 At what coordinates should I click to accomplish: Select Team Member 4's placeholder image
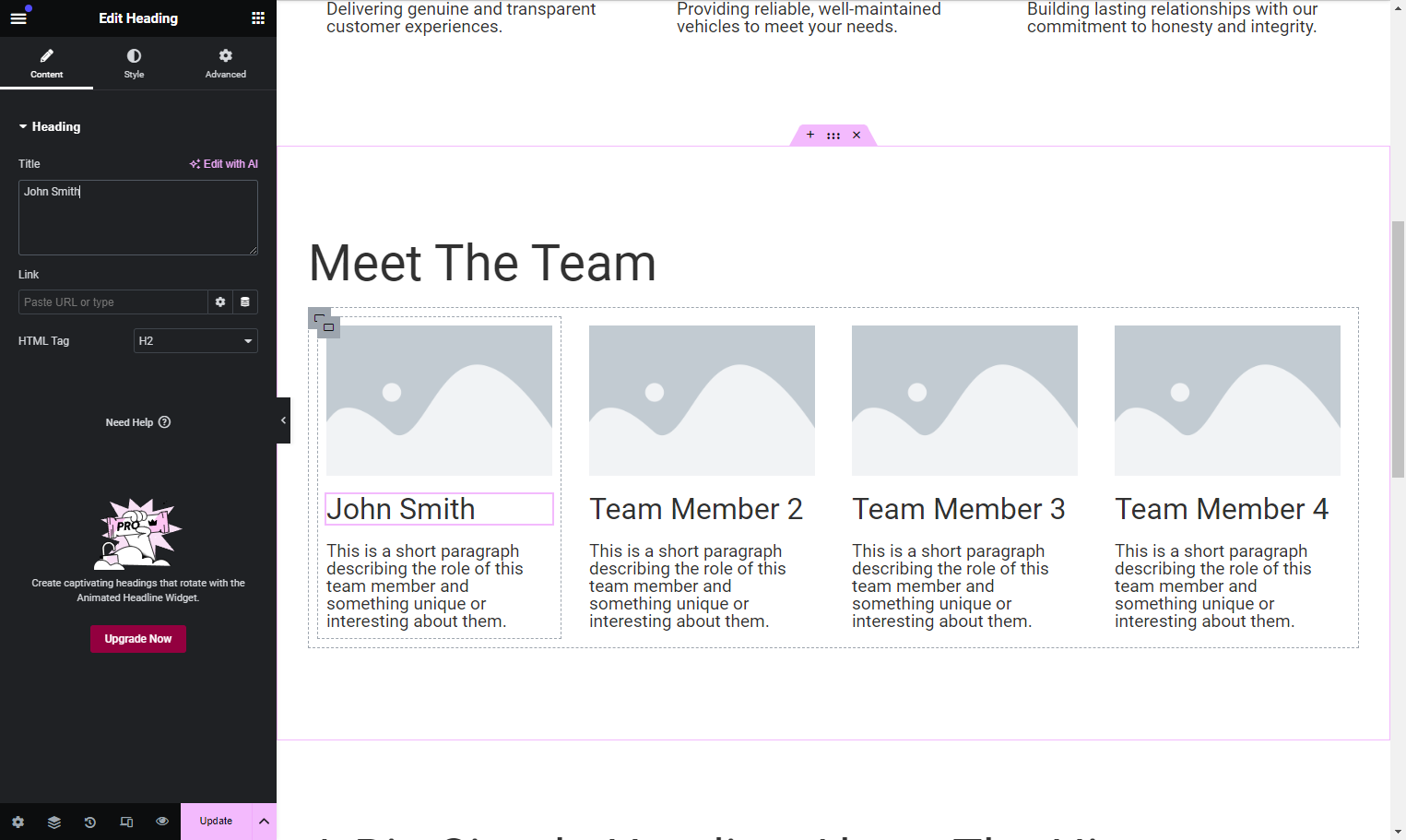tap(1227, 400)
